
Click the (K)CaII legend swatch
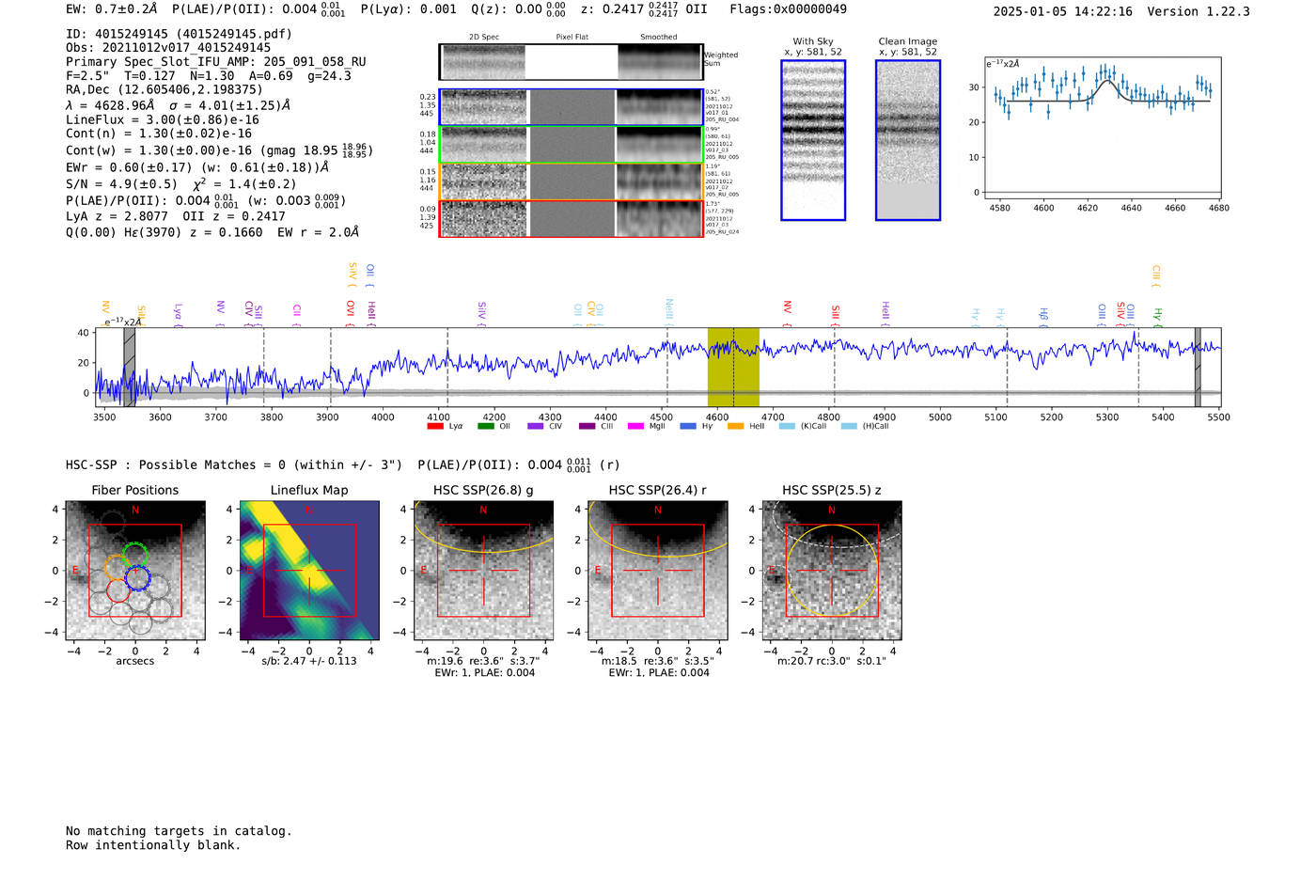[787, 427]
